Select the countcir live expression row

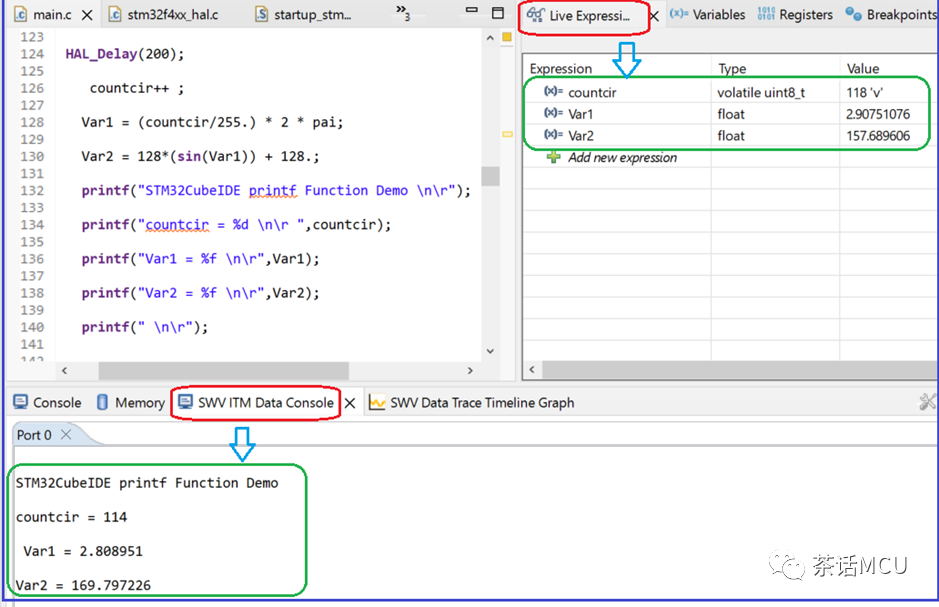click(730, 92)
